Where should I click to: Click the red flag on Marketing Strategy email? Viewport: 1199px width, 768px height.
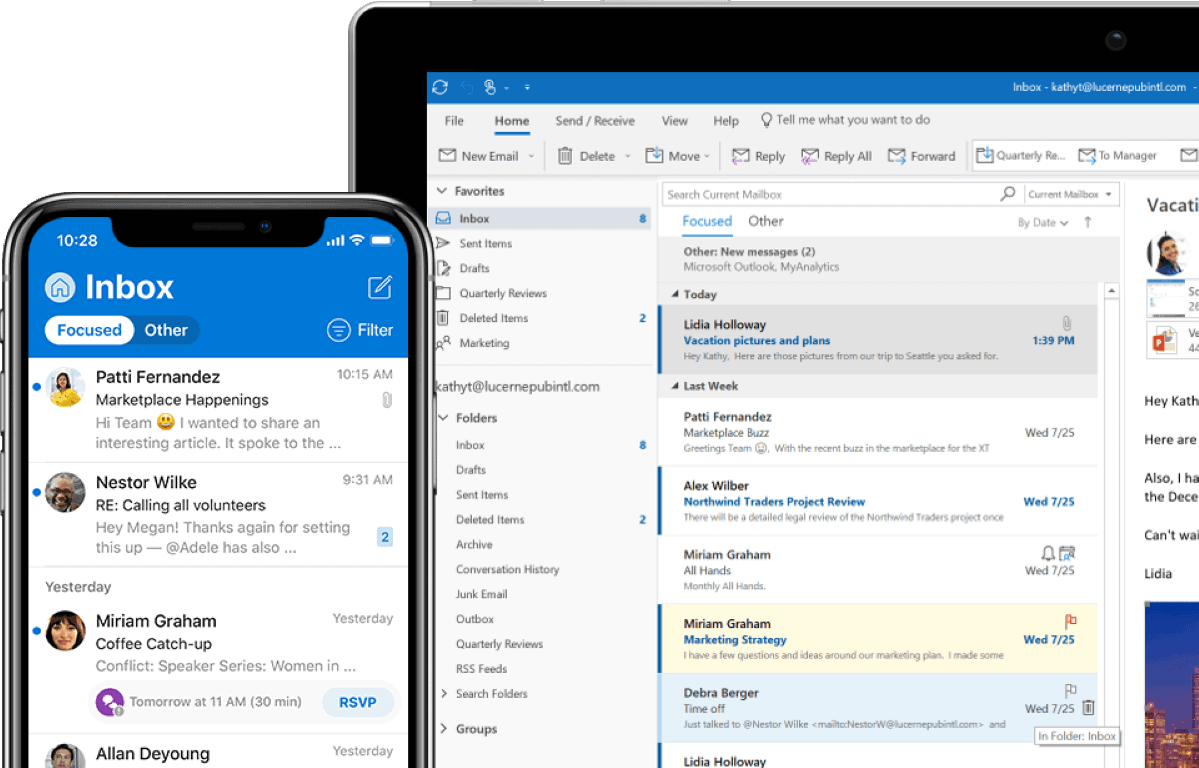tap(1070, 621)
